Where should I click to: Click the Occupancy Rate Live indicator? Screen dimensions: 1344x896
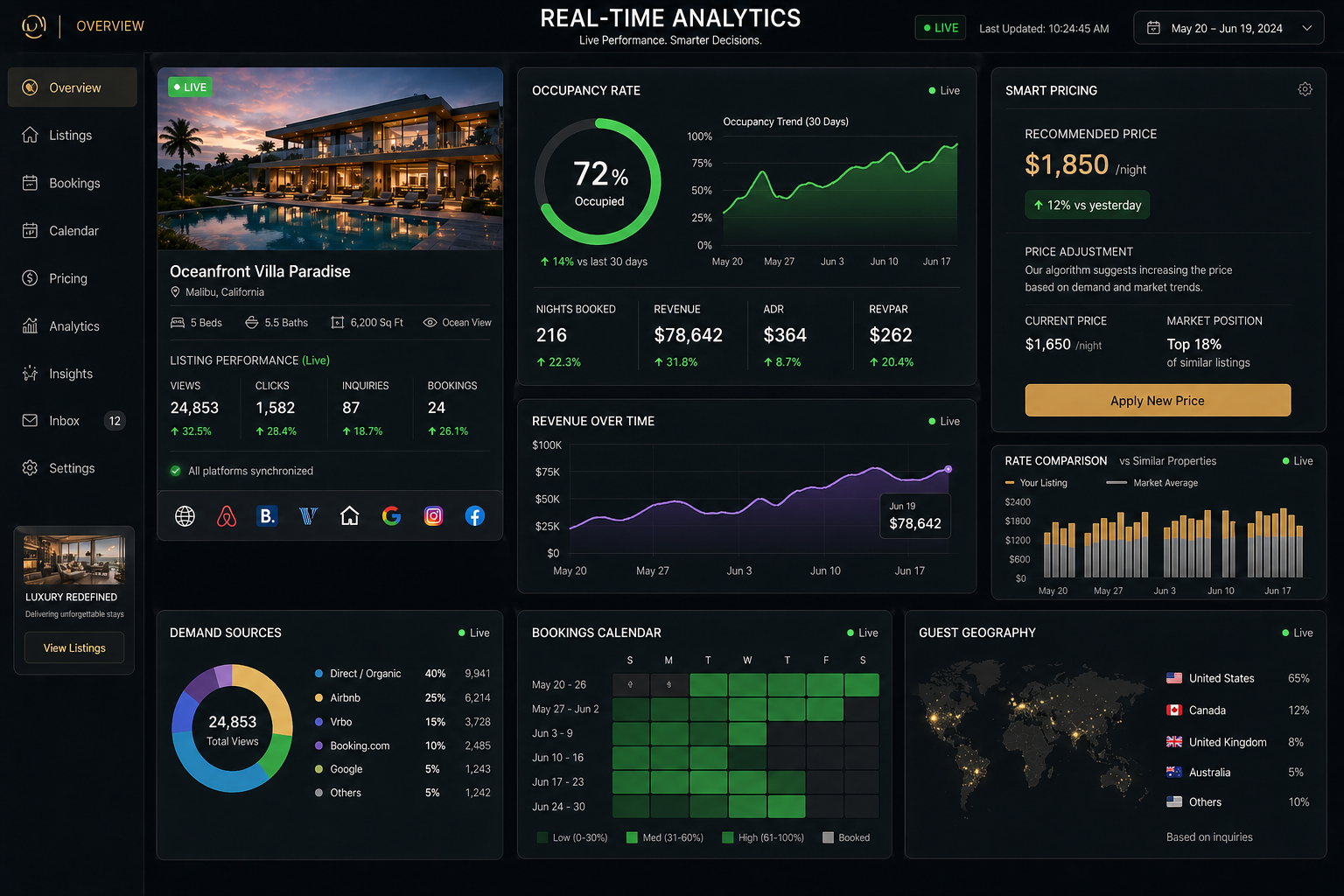[944, 90]
